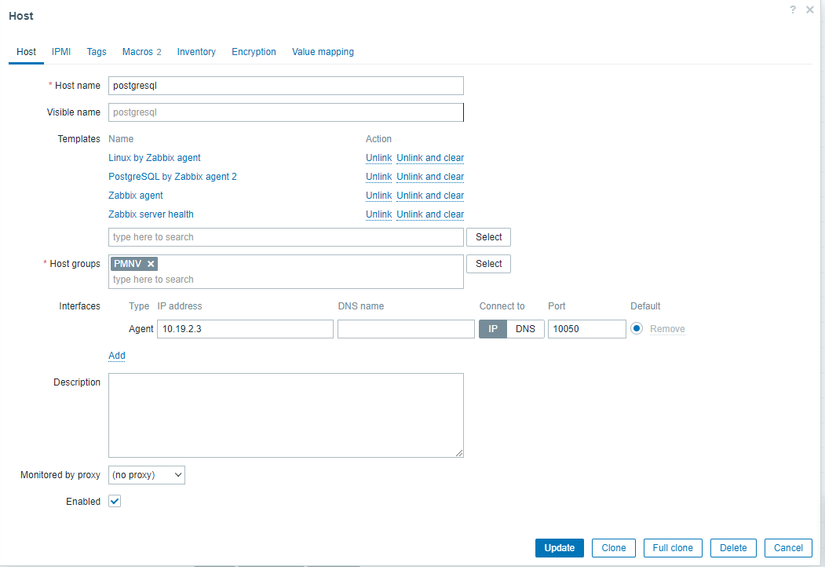
Task: Switch to Value mapping tab
Action: pos(323,52)
